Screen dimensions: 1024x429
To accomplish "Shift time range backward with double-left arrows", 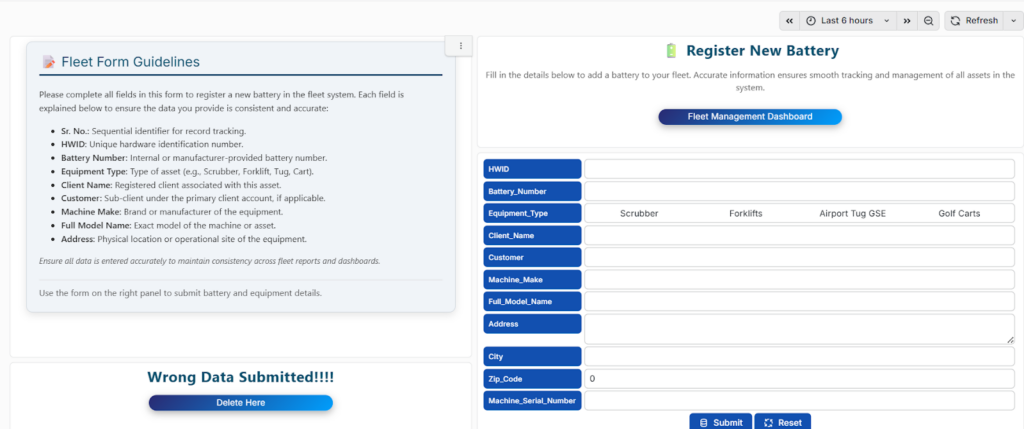I will coord(790,20).
